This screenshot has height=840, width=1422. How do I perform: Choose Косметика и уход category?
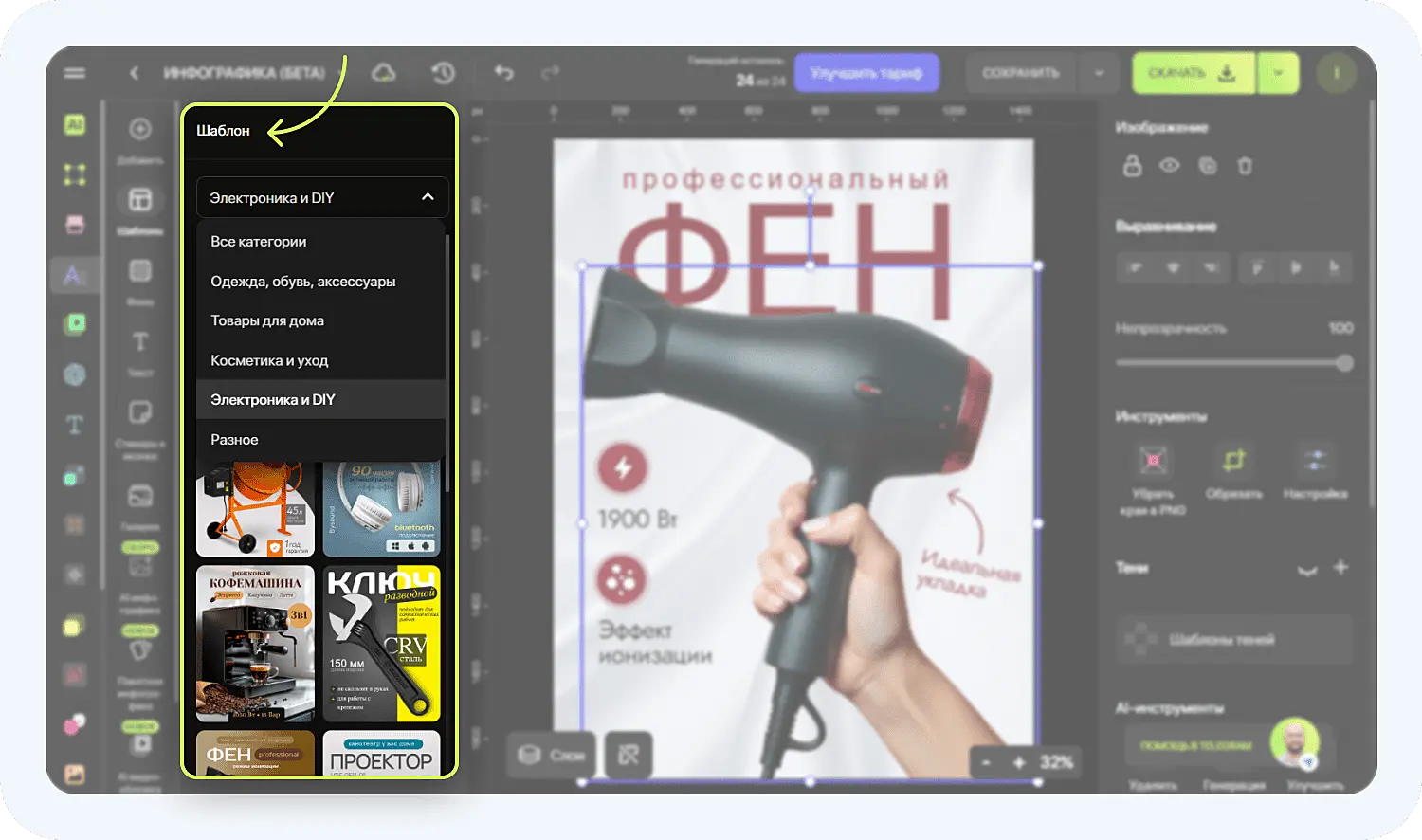coord(320,360)
